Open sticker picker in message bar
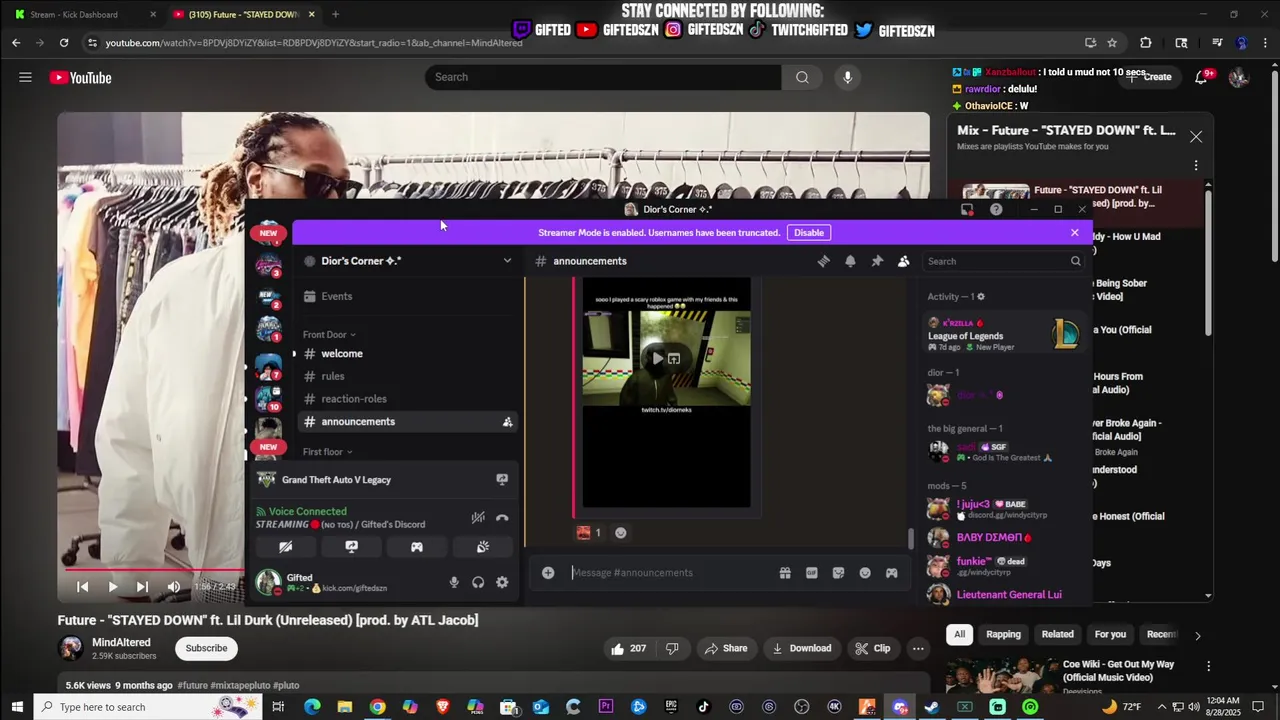The height and width of the screenshot is (720, 1280). pyautogui.click(x=838, y=573)
